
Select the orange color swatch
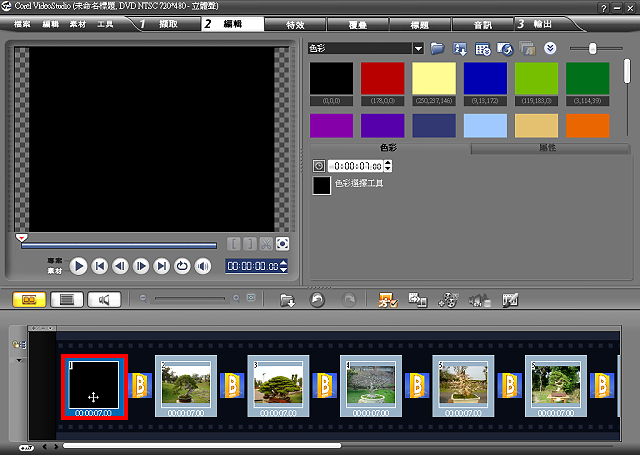pyautogui.click(x=587, y=126)
